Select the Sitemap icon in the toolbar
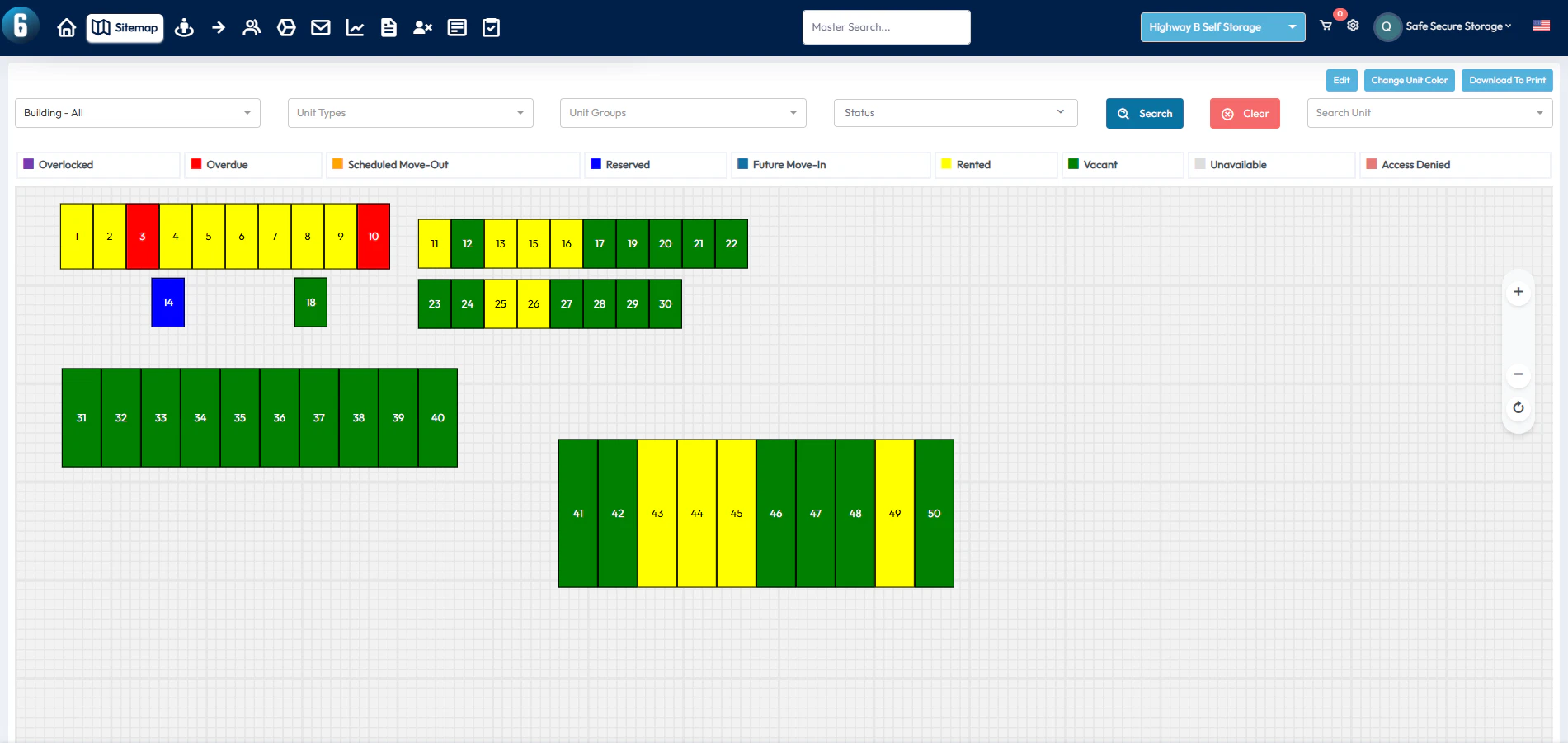The height and width of the screenshot is (743, 1568). (x=125, y=26)
